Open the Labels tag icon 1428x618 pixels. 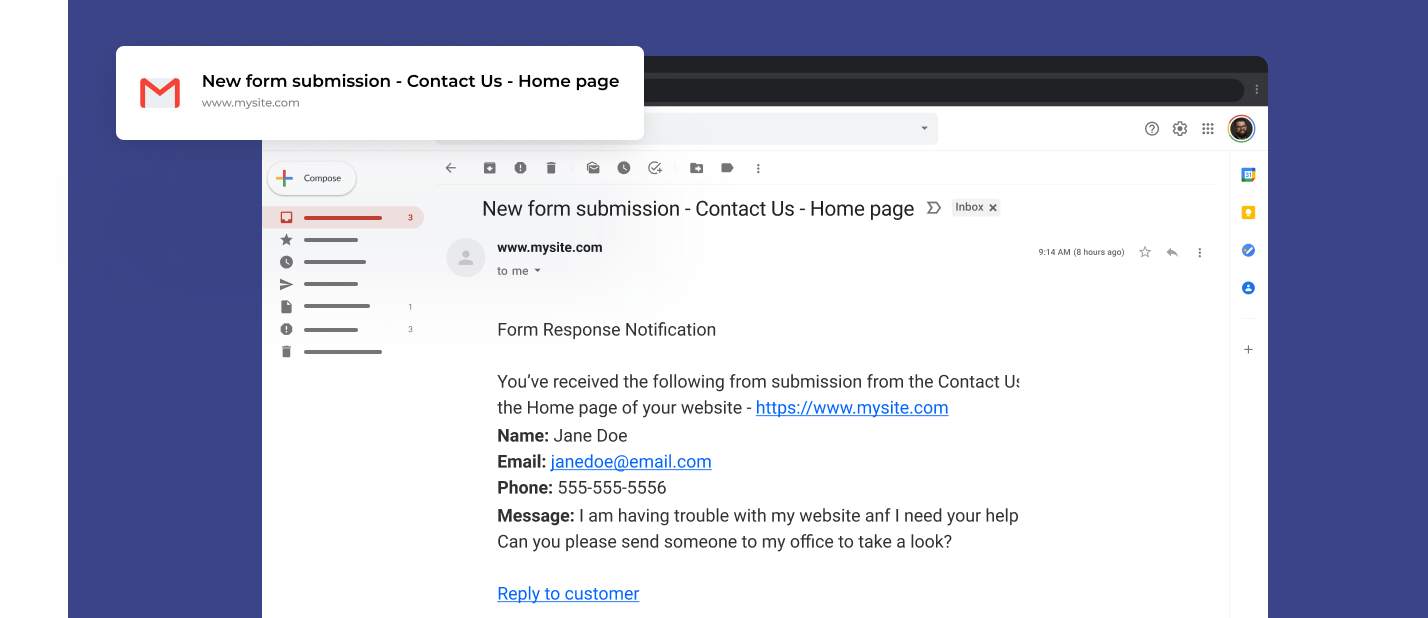point(727,168)
